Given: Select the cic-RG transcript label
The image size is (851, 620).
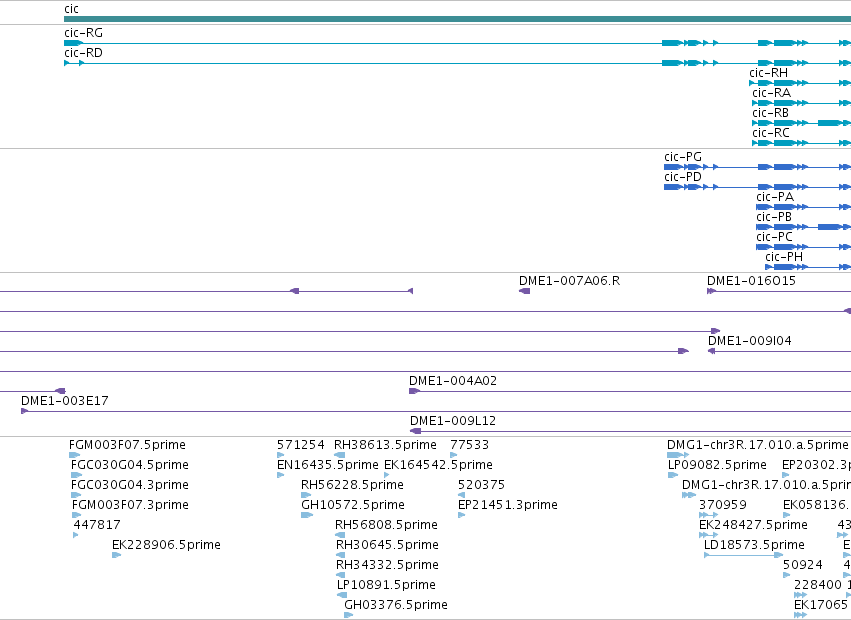Looking at the screenshot, I should point(83,33).
